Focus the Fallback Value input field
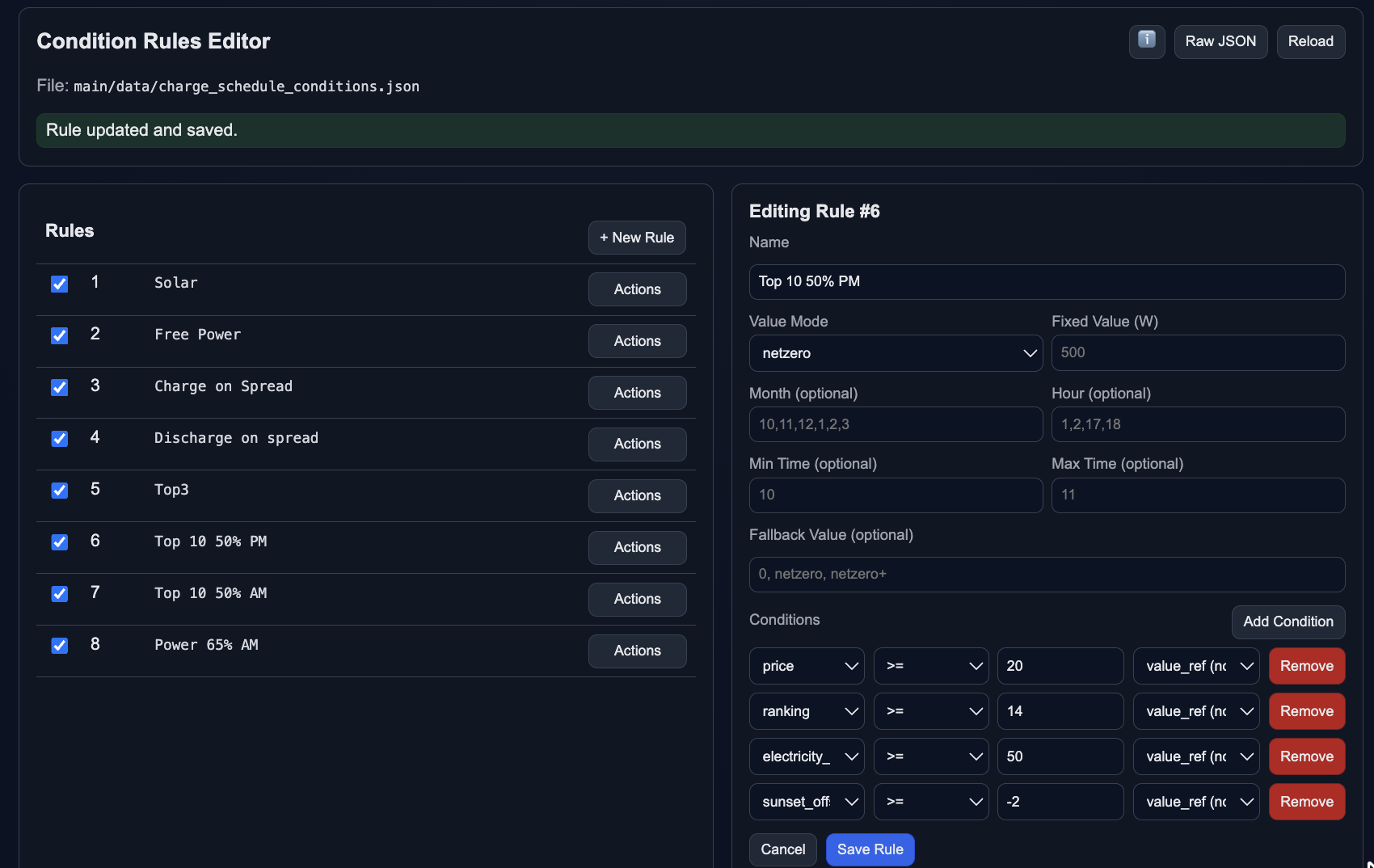The height and width of the screenshot is (868, 1374). (1047, 574)
